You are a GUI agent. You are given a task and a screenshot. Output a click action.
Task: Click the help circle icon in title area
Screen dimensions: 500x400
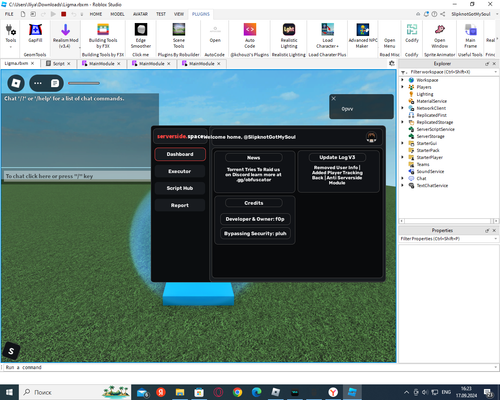(x=434, y=14)
